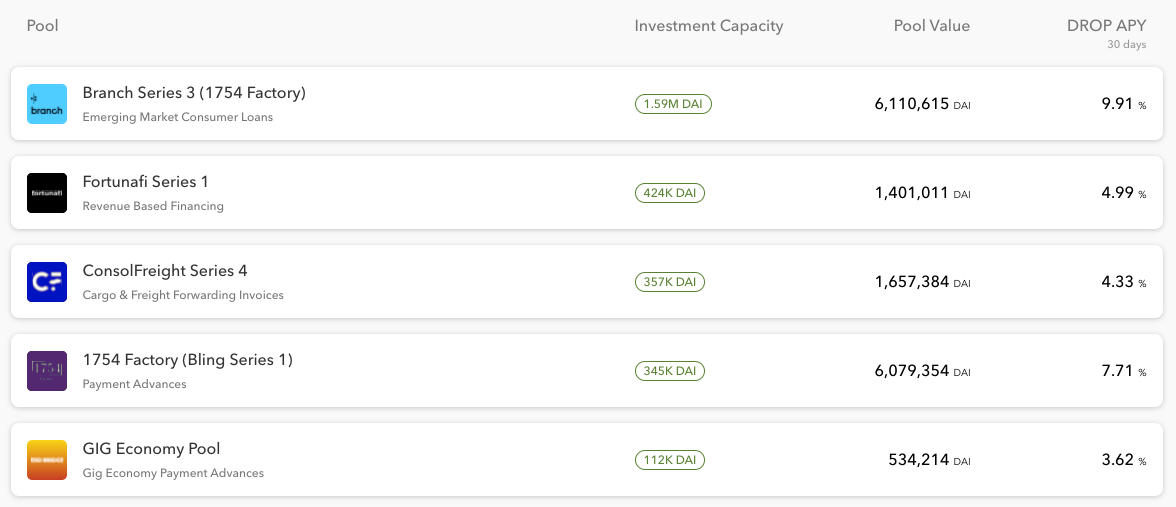Viewport: 1176px width, 507px height.
Task: Open the black Fortunafi logo icon
Action: pyautogui.click(x=47, y=193)
